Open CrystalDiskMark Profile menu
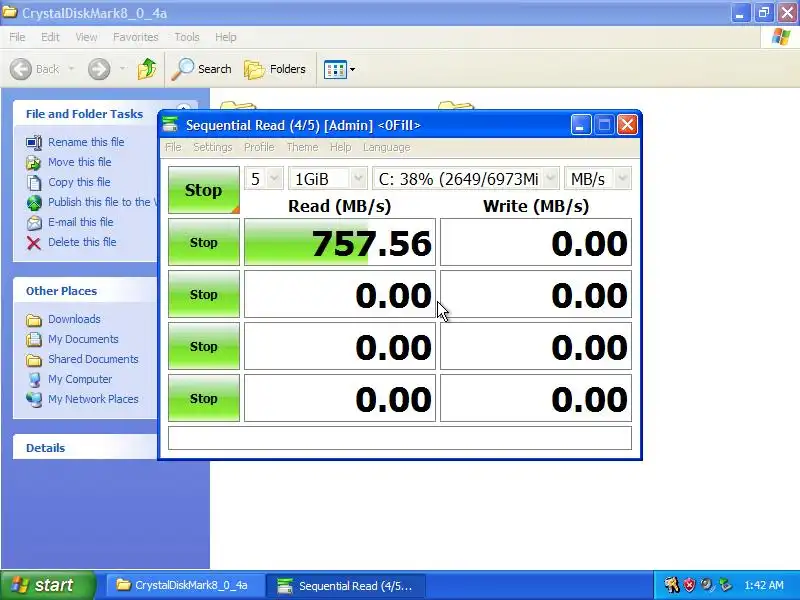Screen dimensions: 800x600 (259, 147)
